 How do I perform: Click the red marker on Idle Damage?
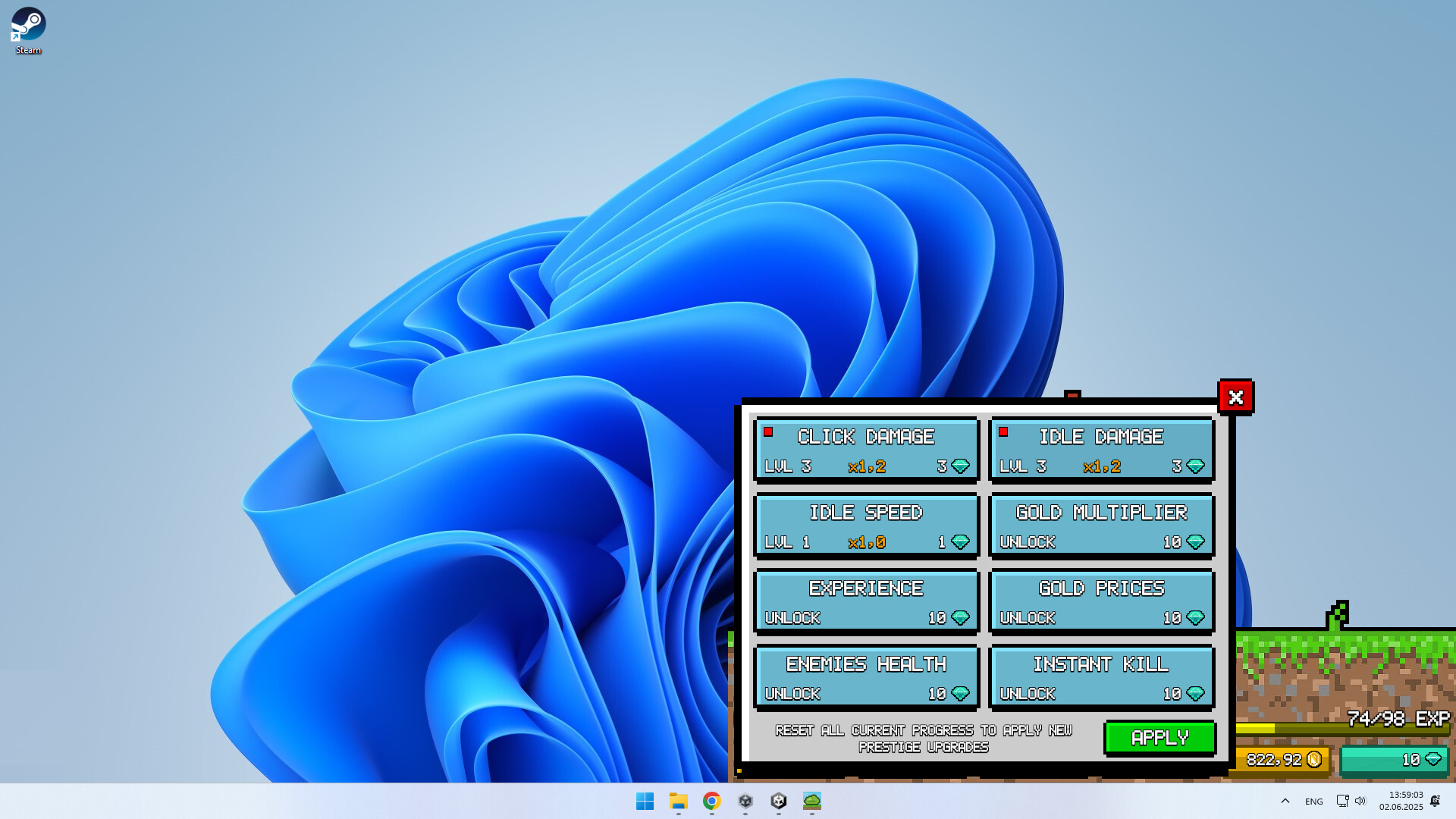1003,432
